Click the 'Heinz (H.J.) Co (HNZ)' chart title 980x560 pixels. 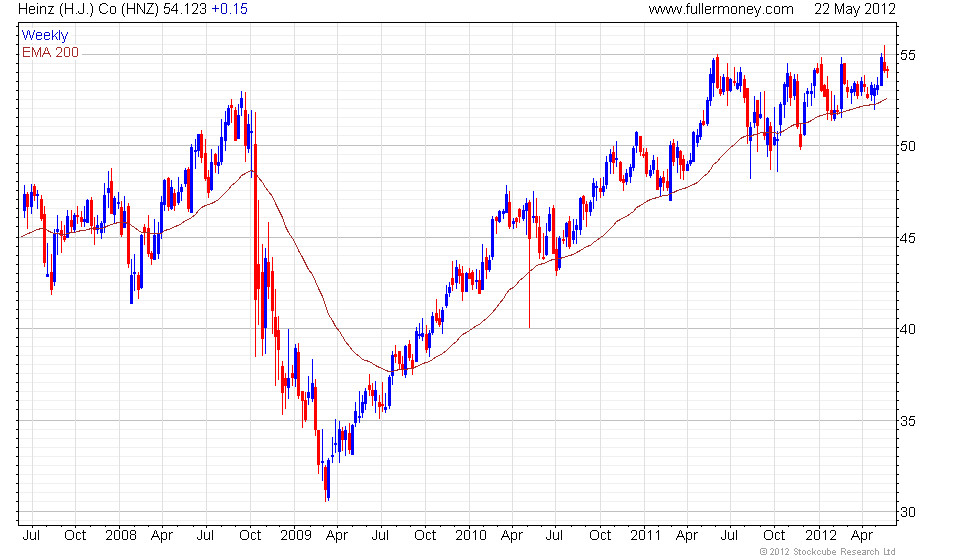(89, 9)
